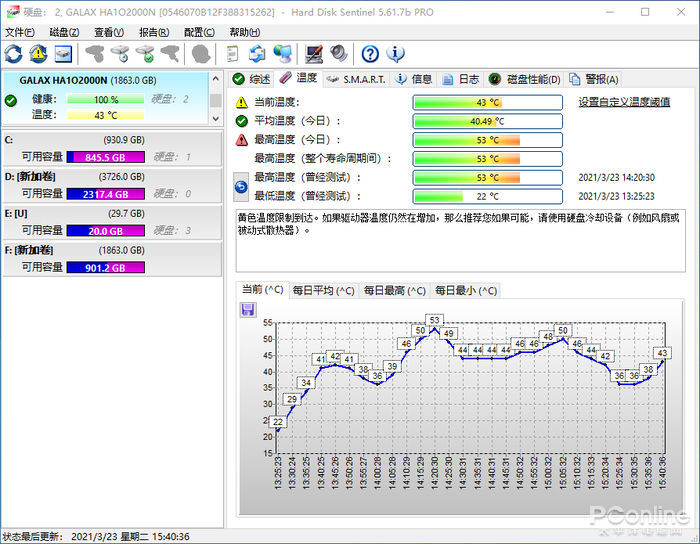Click the 40.49 °C average temperature bar
Screen dimensions: 700x544
pyautogui.click(x=488, y=121)
